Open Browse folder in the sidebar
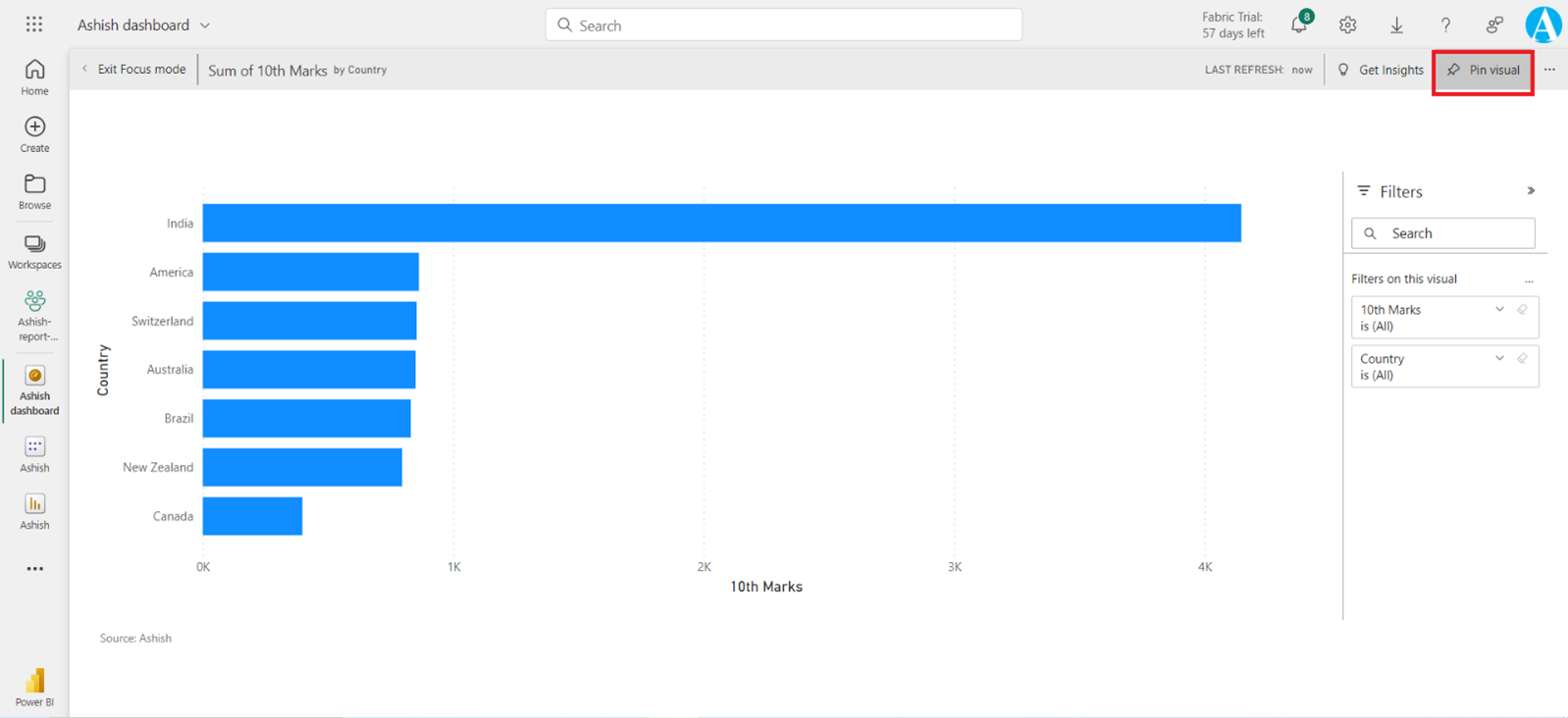The height and width of the screenshot is (718, 1568). 34,191
